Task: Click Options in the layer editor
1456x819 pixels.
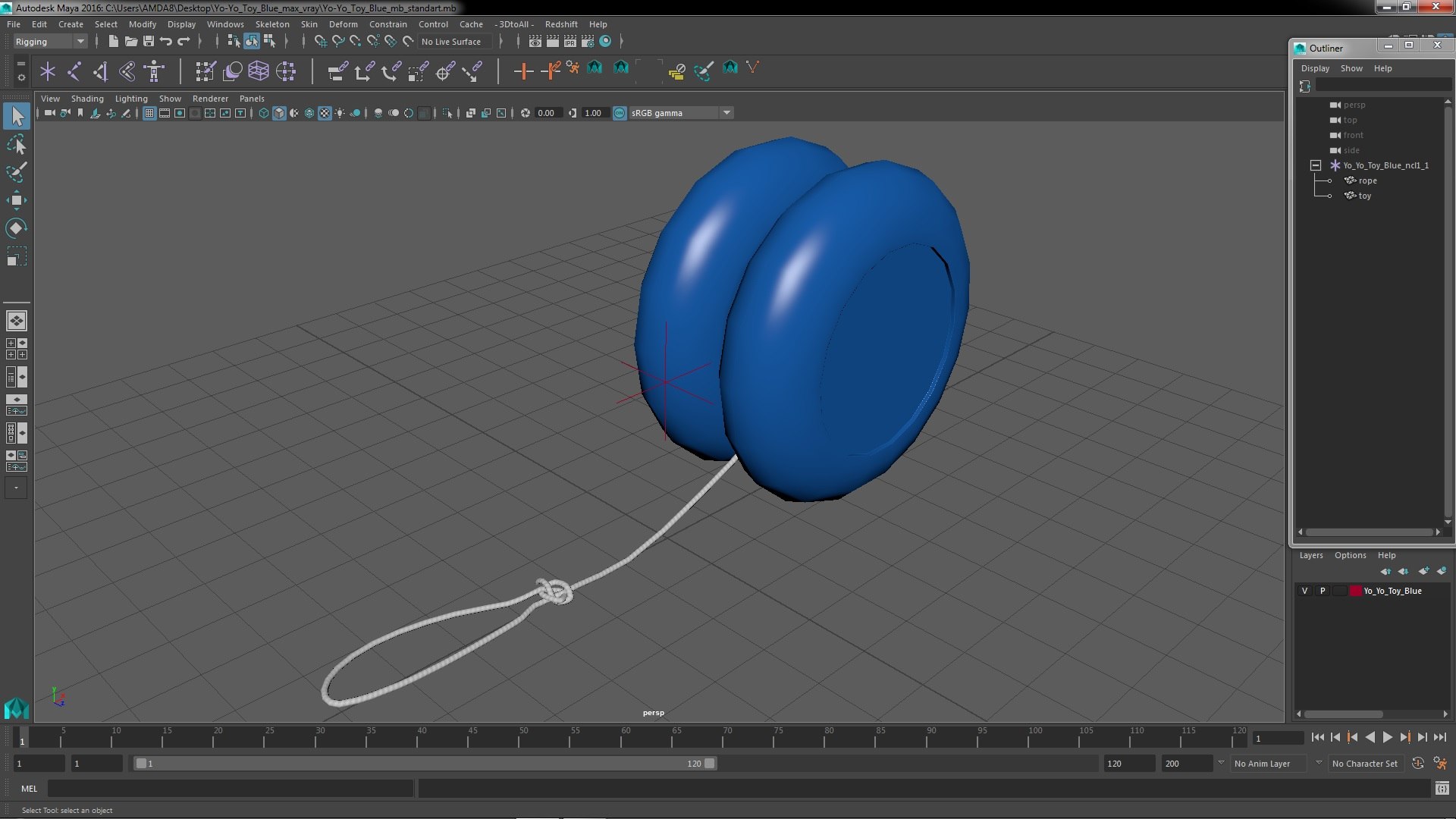Action: (x=1350, y=555)
